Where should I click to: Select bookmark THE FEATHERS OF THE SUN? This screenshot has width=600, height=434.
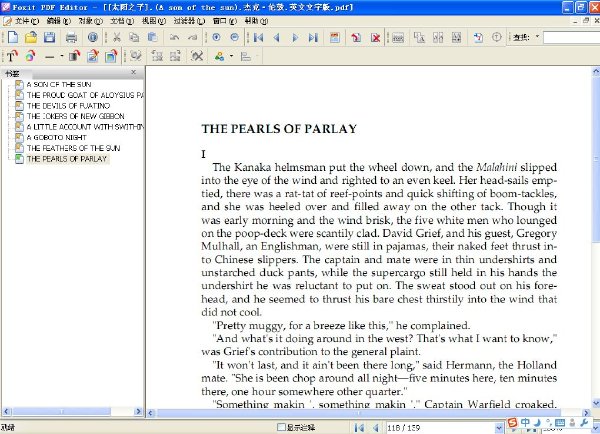(x=73, y=148)
